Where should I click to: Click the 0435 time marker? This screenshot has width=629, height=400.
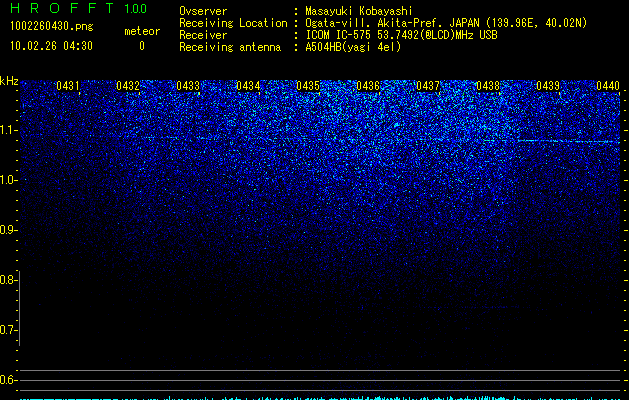pyautogui.click(x=308, y=86)
